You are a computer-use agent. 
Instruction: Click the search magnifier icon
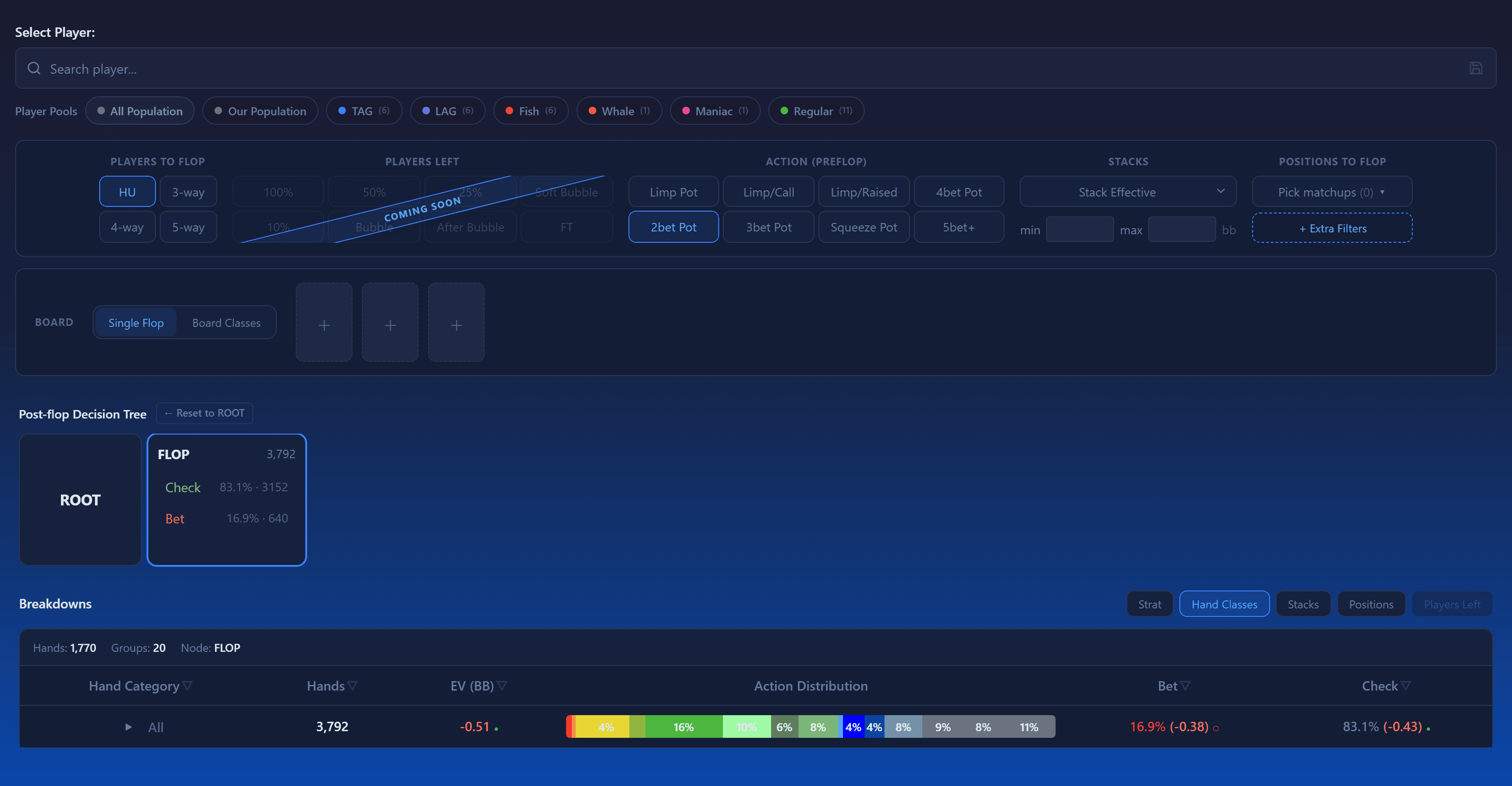point(34,68)
